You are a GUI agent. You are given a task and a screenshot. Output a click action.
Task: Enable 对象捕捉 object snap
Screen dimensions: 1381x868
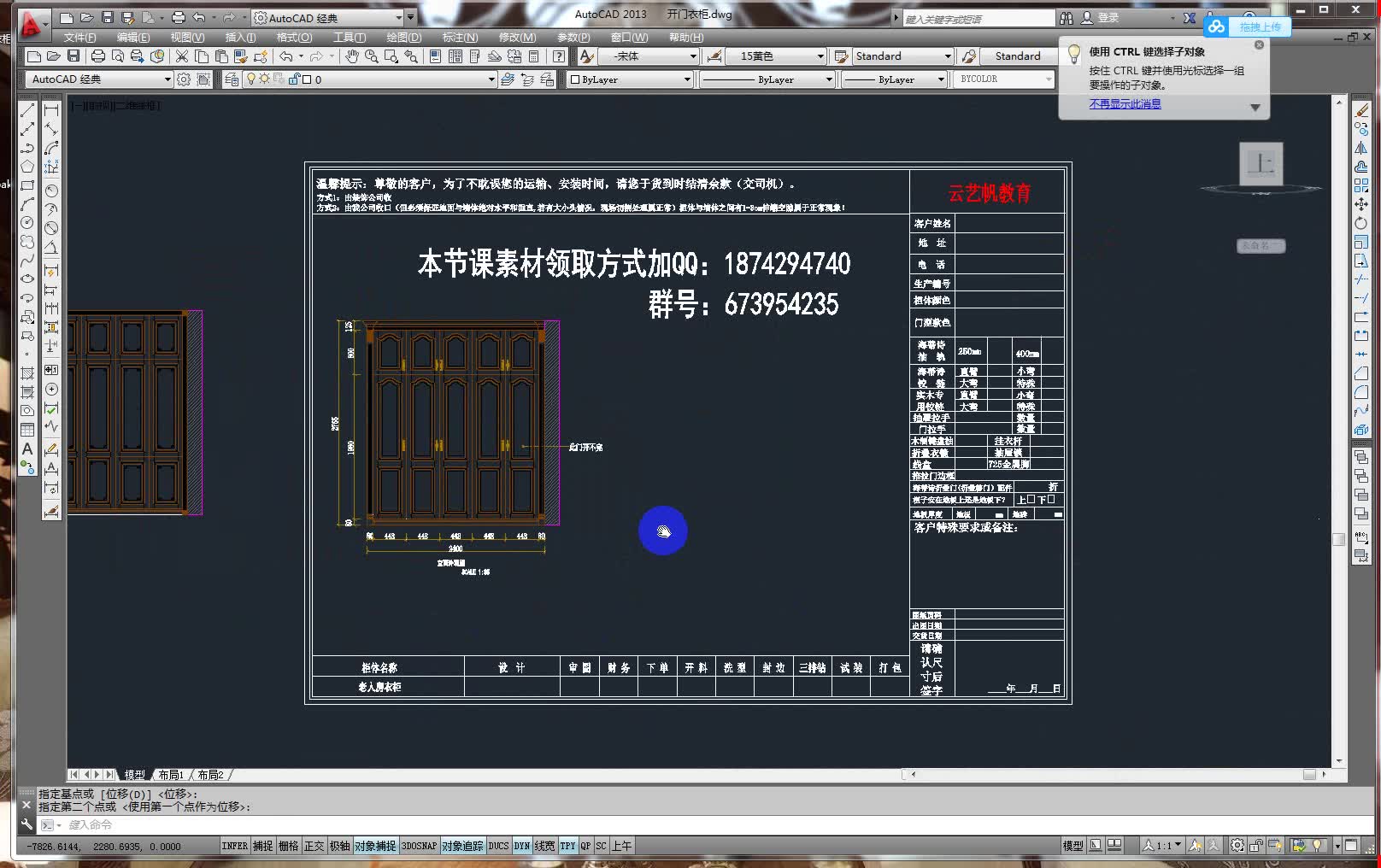click(374, 845)
